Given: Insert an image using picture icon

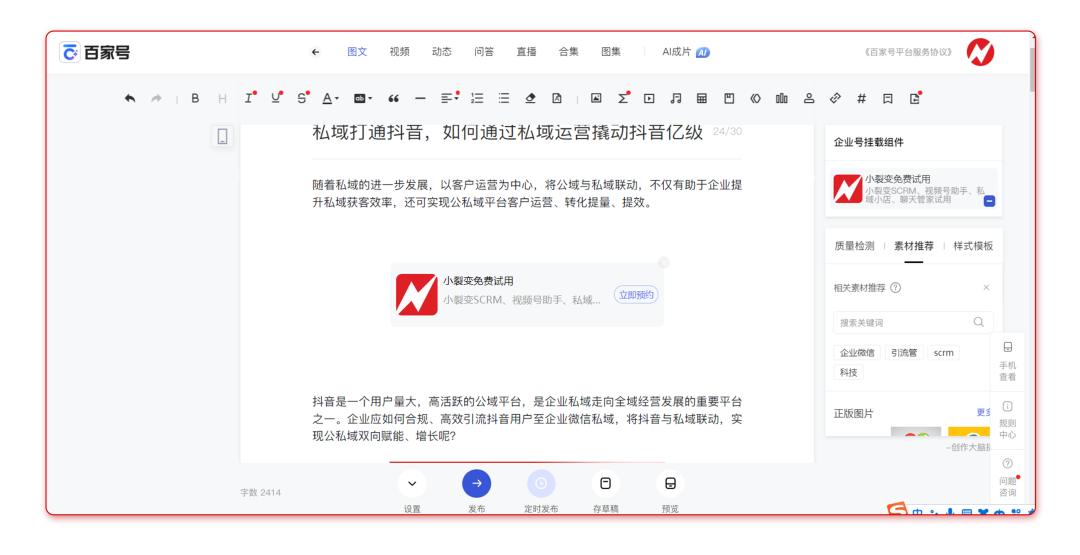Looking at the screenshot, I should pyautogui.click(x=596, y=98).
